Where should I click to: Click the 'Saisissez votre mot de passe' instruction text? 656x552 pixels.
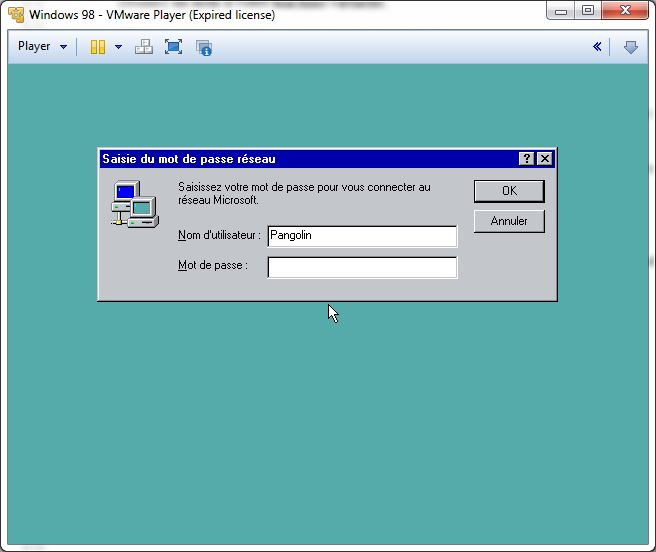point(304,193)
